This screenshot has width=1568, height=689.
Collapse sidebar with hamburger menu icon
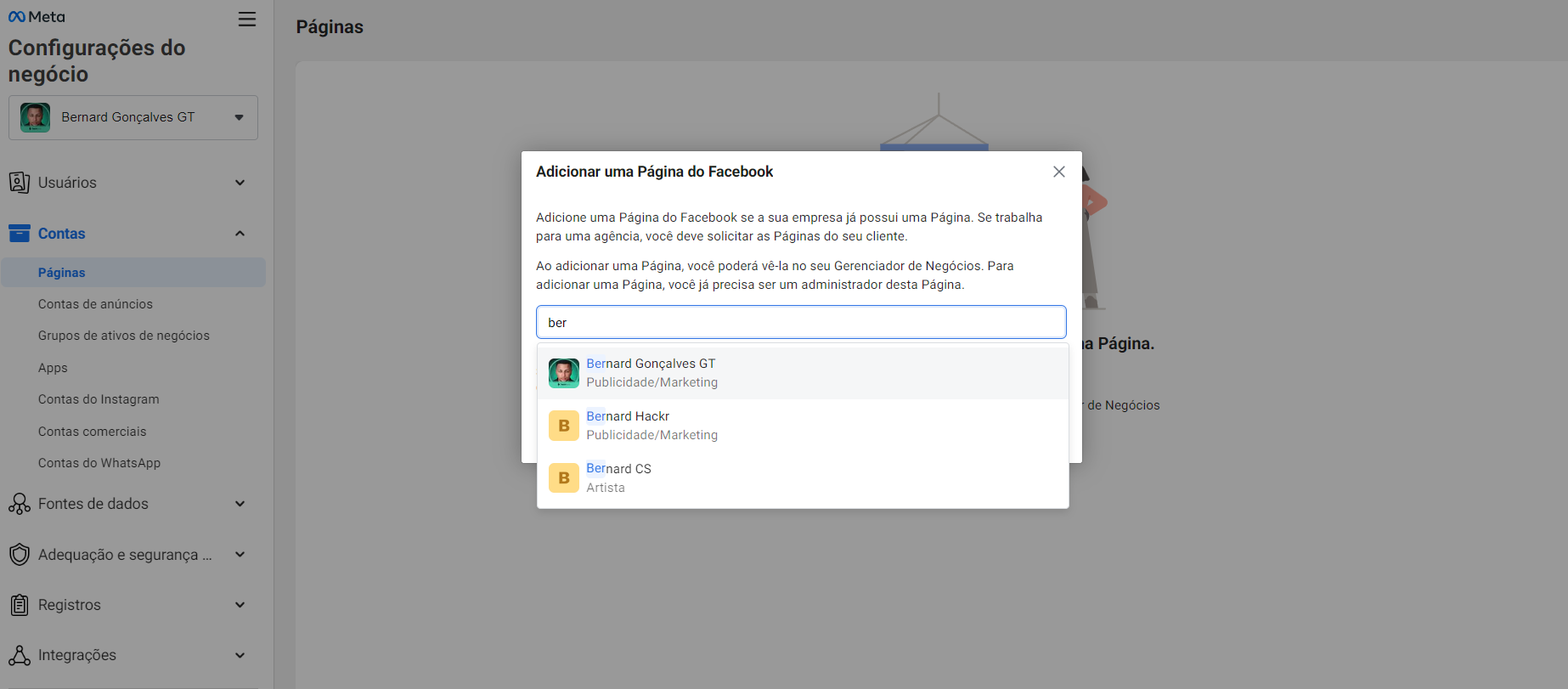247,20
